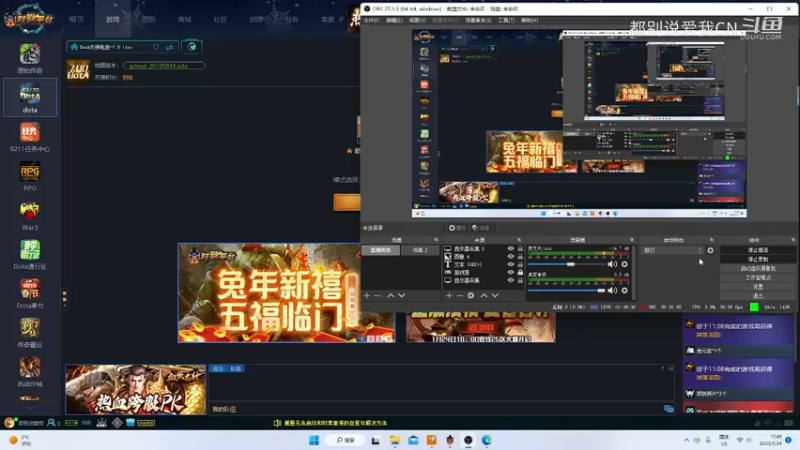Image resolution: width=800 pixels, height=450 pixels.
Task: Toggle visibility of the bottom 显示器采集 source
Action: [511, 280]
